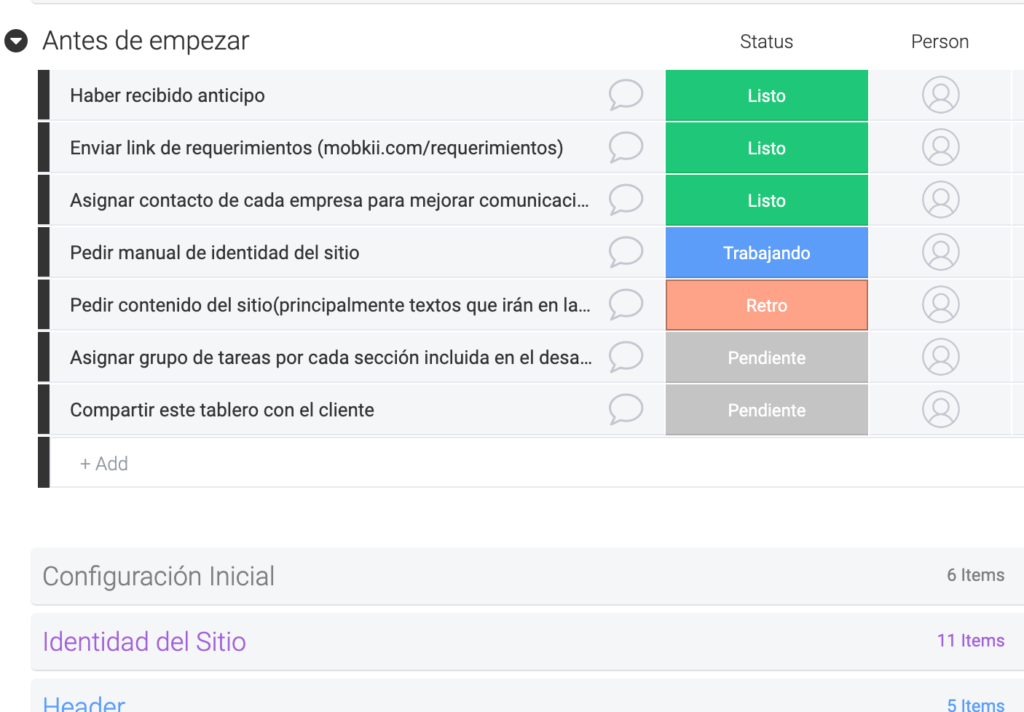Click the + Add new item field

[536, 463]
